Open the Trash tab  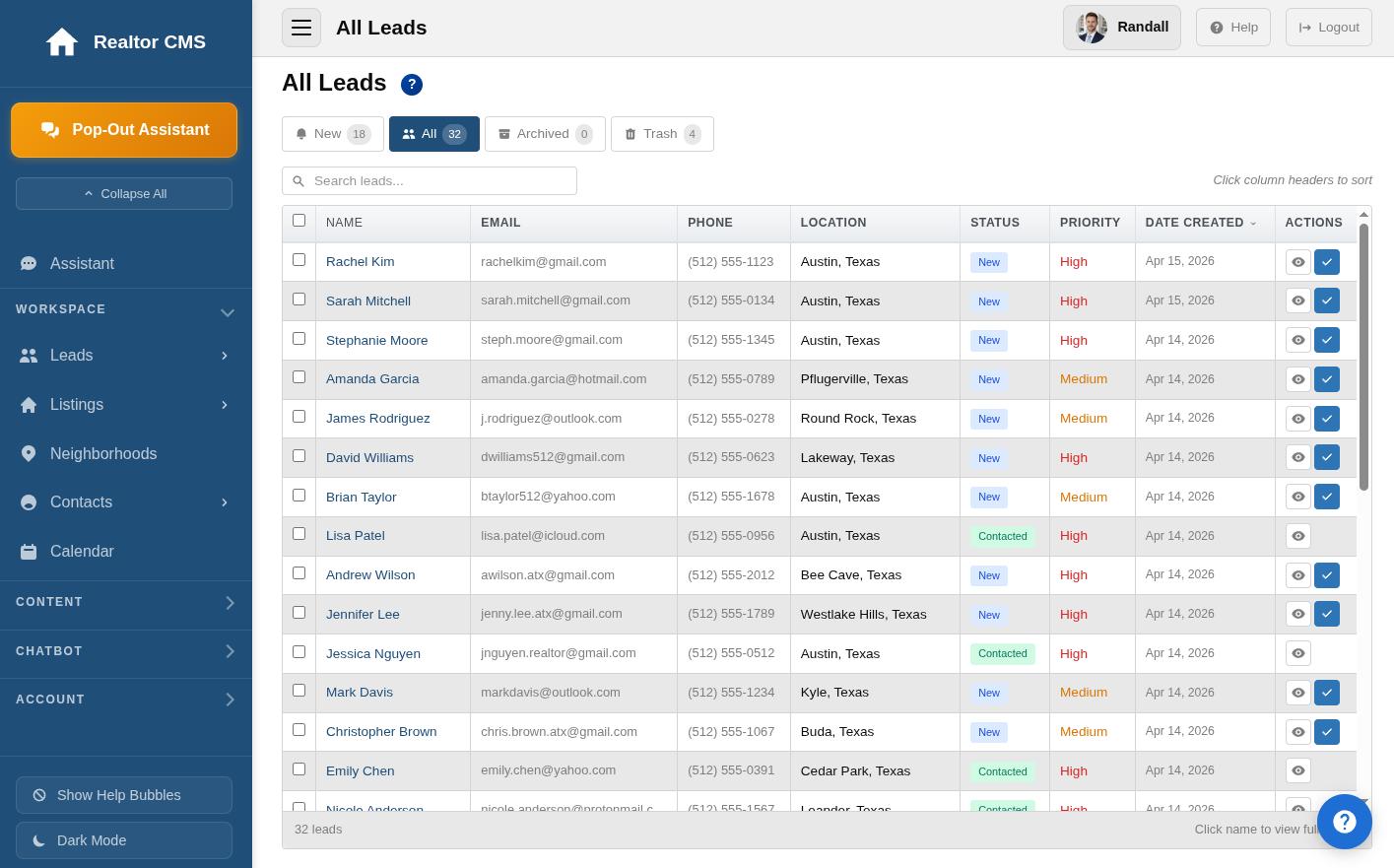tap(662, 134)
